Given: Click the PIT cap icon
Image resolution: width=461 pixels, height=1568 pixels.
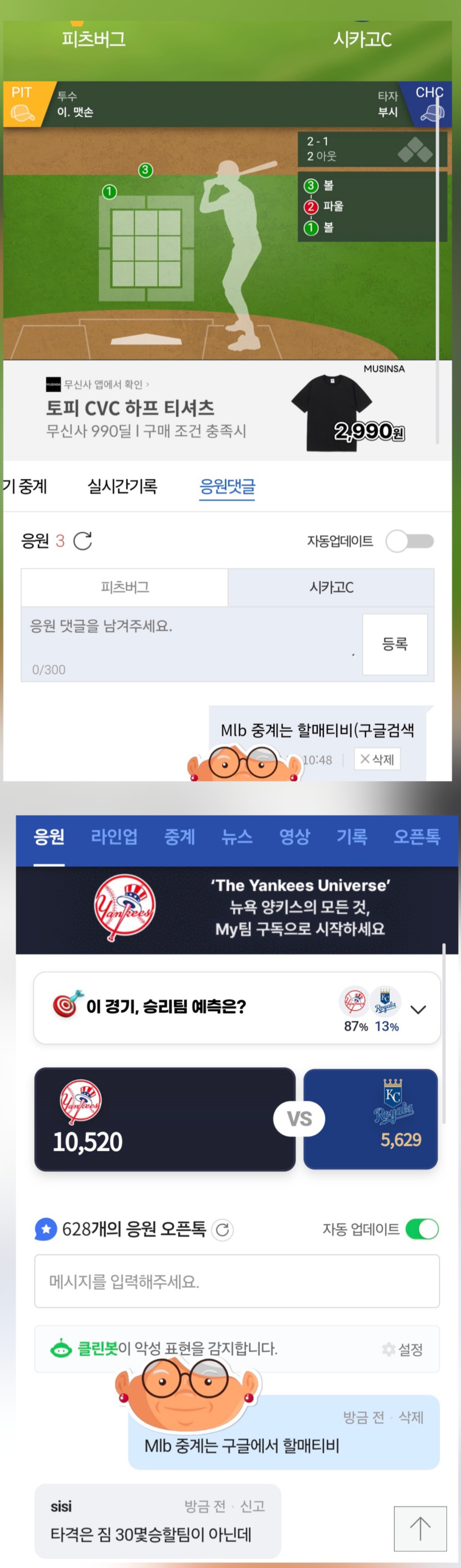Looking at the screenshot, I should tap(23, 113).
